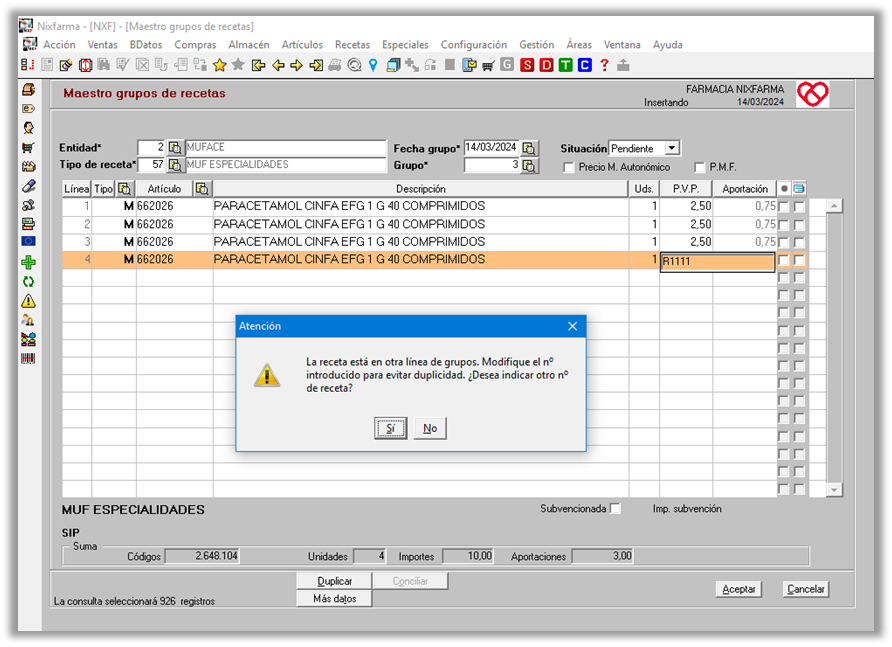Click the grid scrollbar down arrow
Image resolution: width=892 pixels, height=647 pixels.
[834, 490]
